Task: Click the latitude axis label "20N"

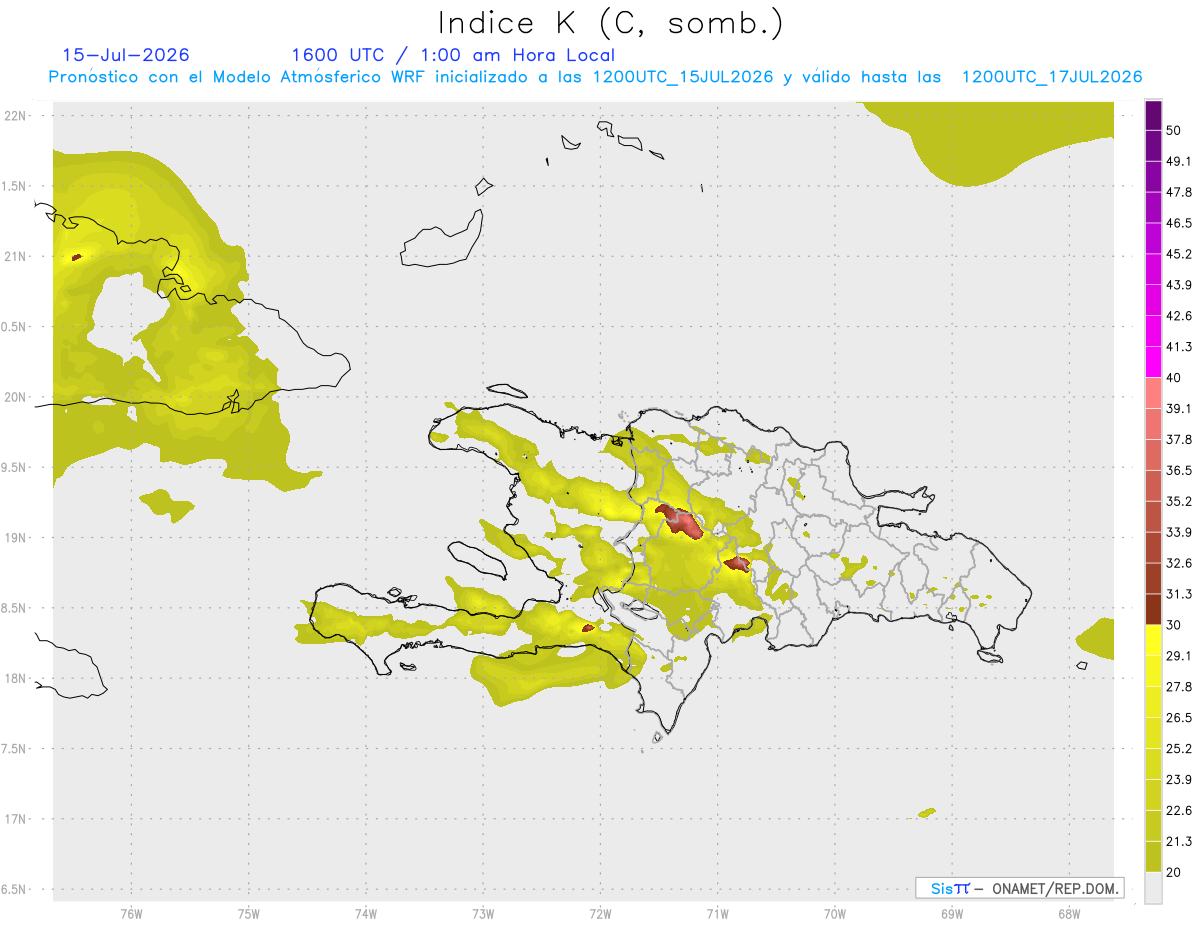Action: pos(16,397)
